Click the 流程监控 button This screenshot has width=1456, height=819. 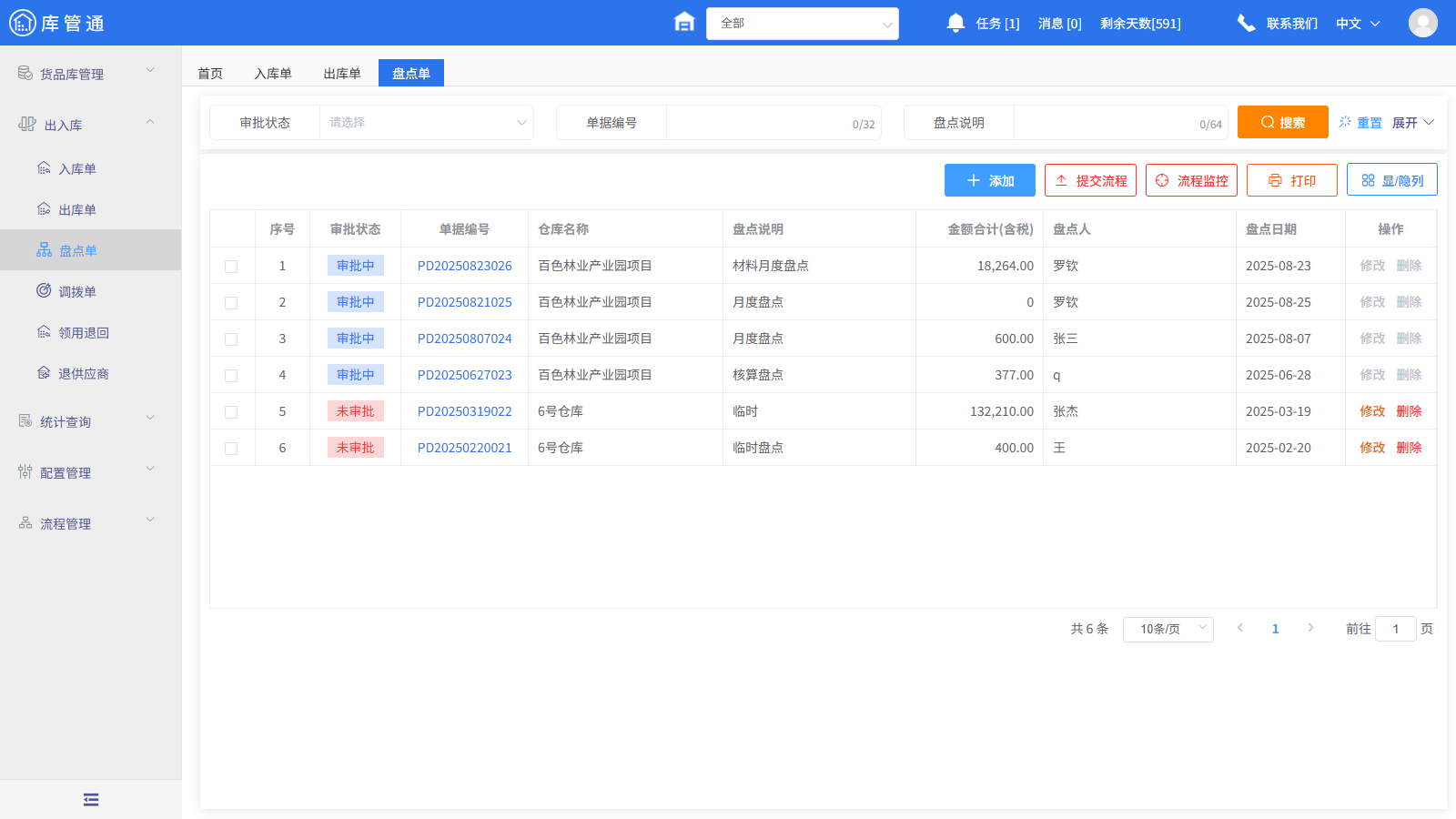click(x=1192, y=180)
